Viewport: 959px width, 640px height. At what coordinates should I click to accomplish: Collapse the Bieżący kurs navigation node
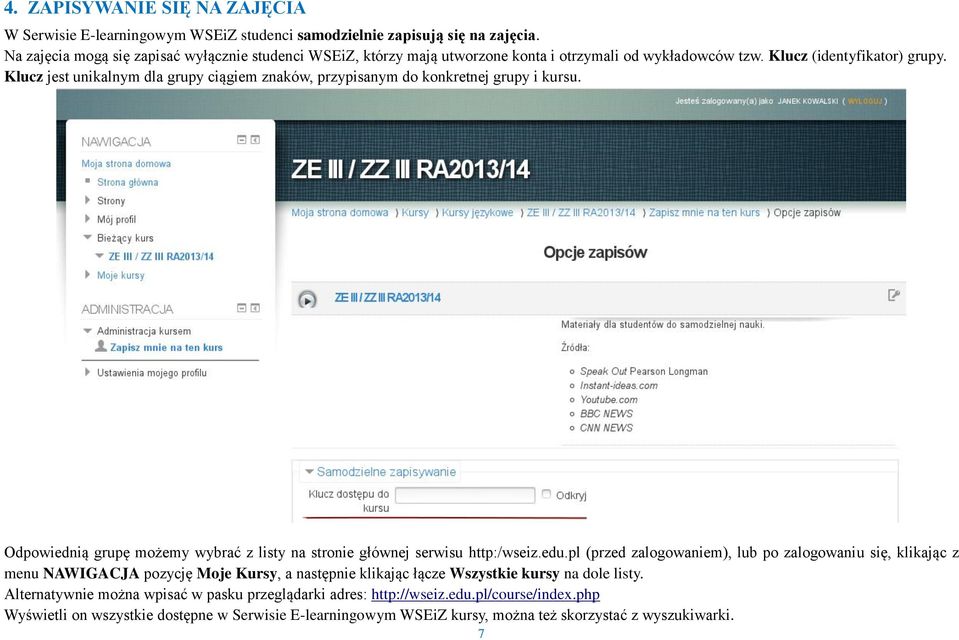point(87,237)
